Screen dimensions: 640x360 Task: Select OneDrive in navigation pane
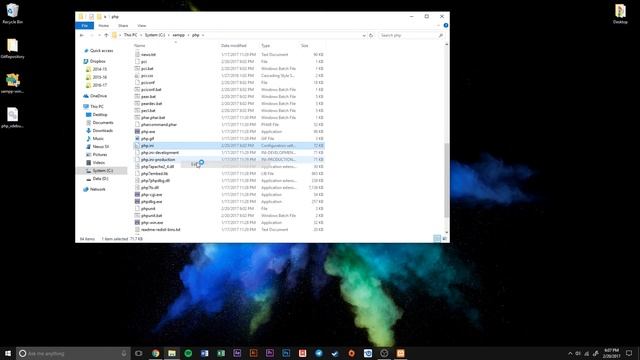coord(98,96)
